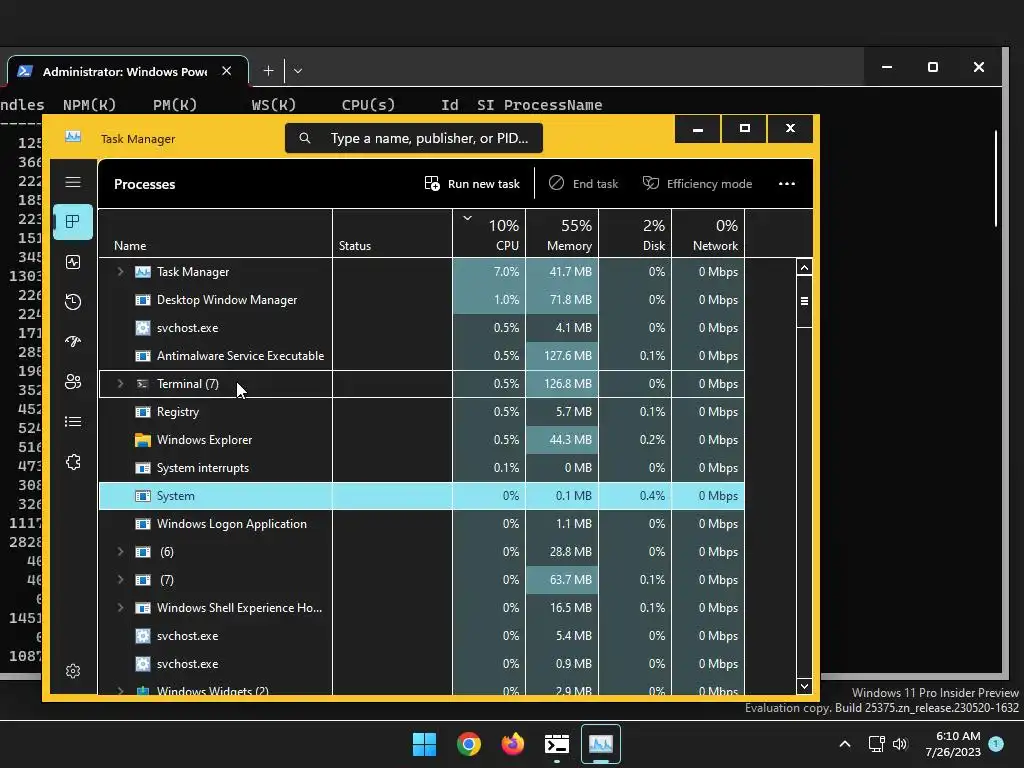Click Efficiency mode button
Image resolution: width=1024 pixels, height=768 pixels.
tap(697, 184)
